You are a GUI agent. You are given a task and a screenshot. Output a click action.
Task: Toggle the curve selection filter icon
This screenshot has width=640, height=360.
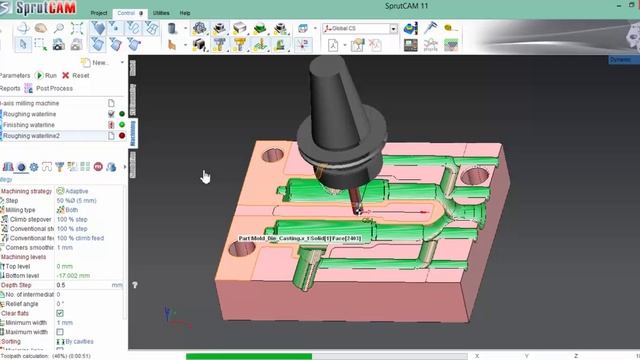133,28
